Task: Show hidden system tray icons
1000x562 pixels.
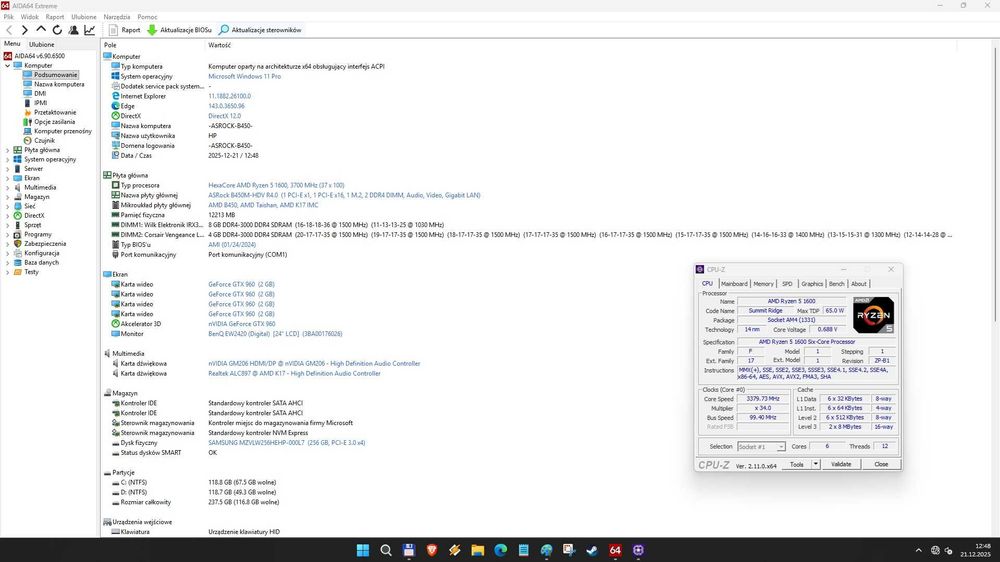Action: pyautogui.click(x=918, y=550)
